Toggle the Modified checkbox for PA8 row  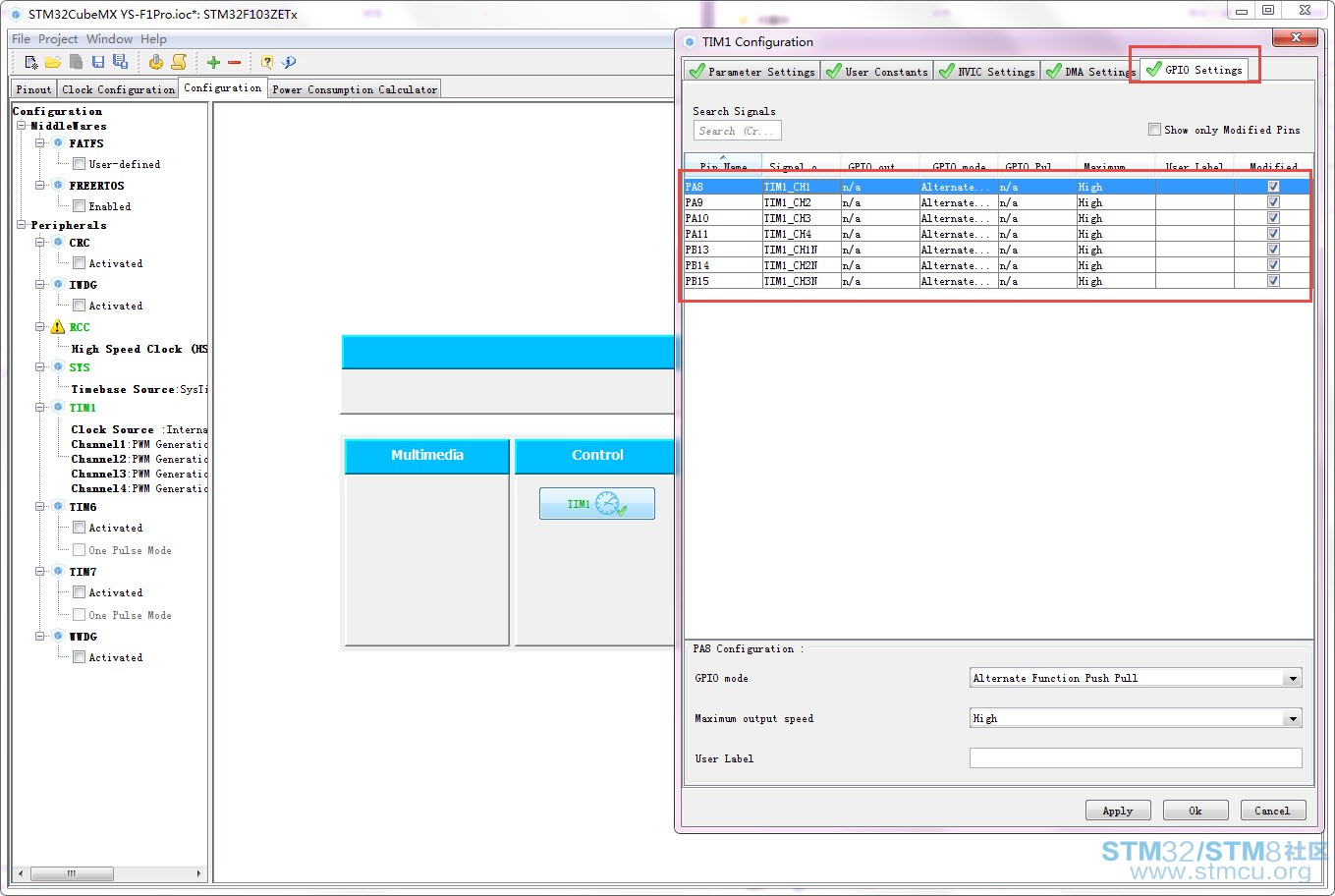point(1273,187)
